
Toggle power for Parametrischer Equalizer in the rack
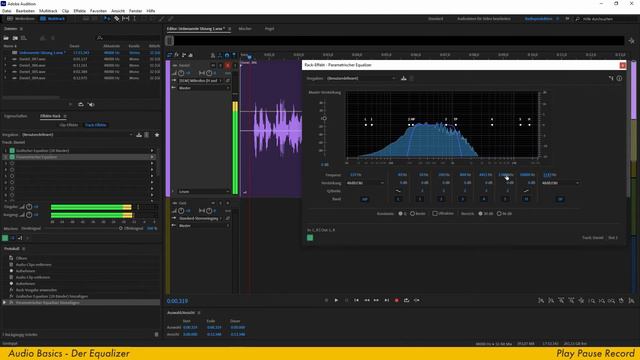[x=12, y=157]
